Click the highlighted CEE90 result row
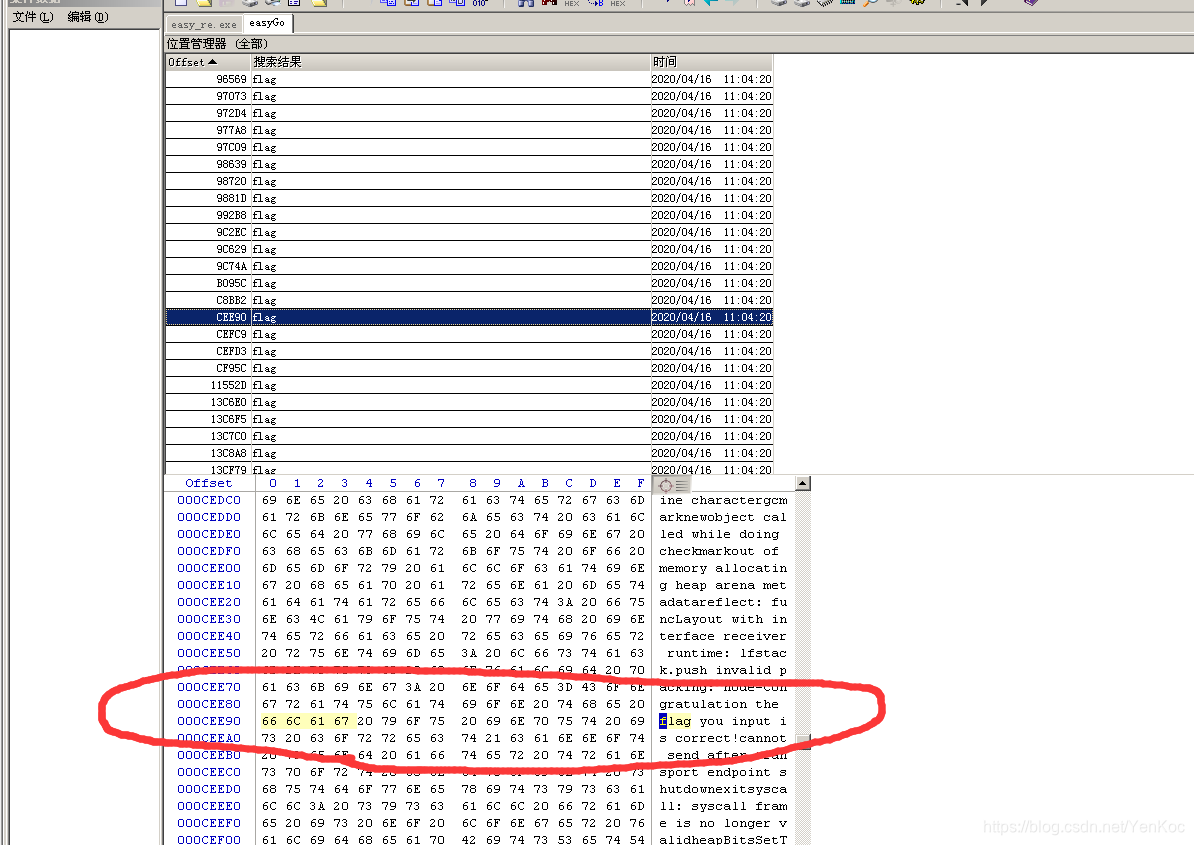This screenshot has width=1194, height=845. 469,317
